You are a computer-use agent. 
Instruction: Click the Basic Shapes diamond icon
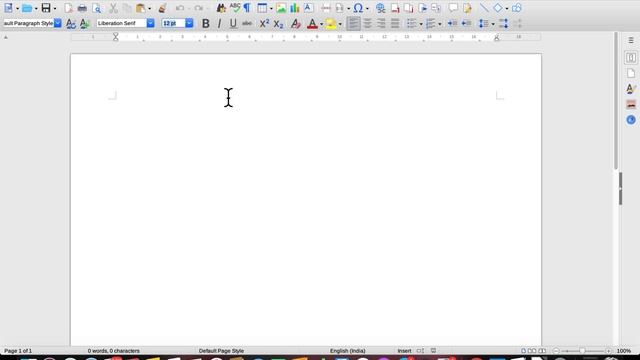click(498, 8)
